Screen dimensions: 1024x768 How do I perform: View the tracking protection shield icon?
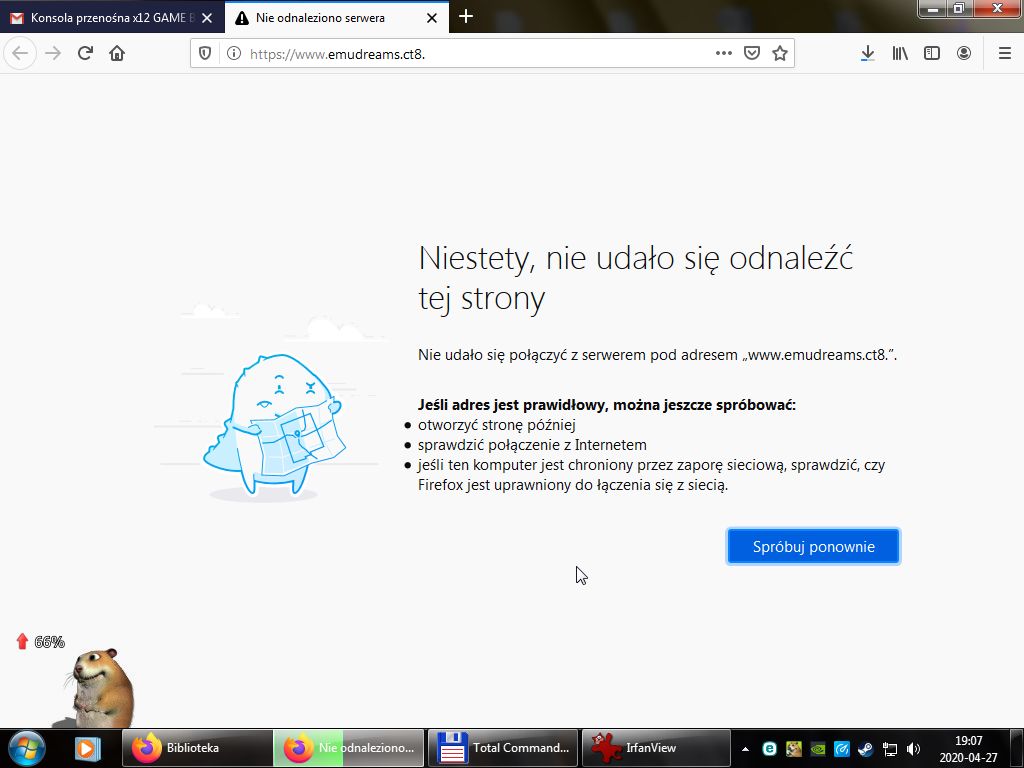pos(205,54)
